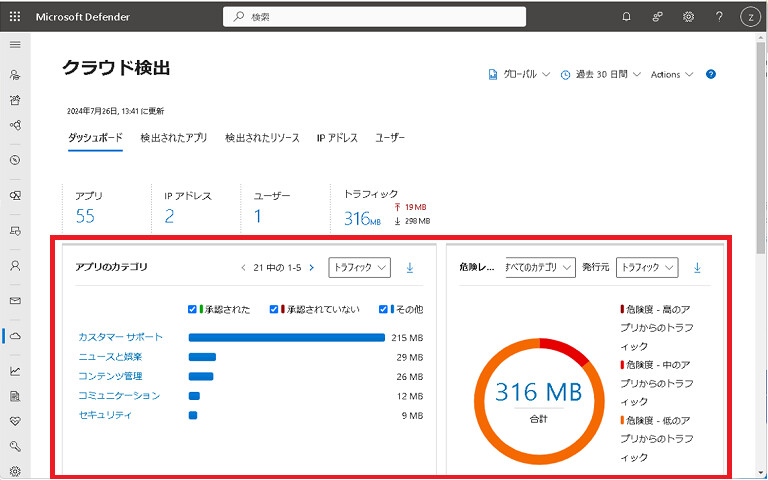This screenshot has height=480, width=768.
Task: Open トラフィック dropdown in risk panel
Action: coord(647,267)
